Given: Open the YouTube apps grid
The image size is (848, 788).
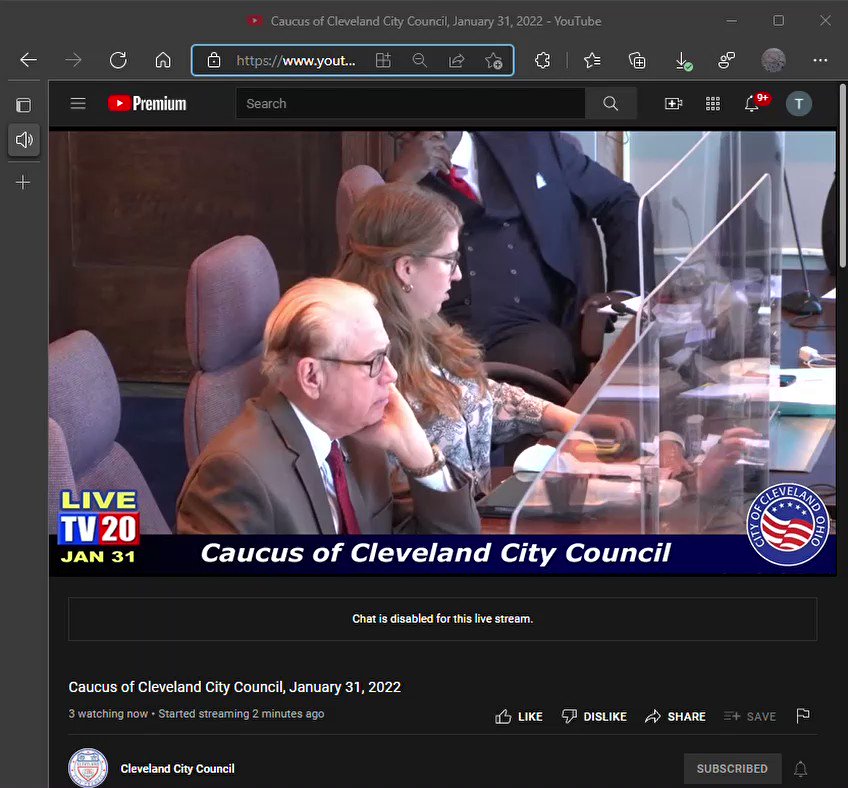Looking at the screenshot, I should tap(713, 103).
